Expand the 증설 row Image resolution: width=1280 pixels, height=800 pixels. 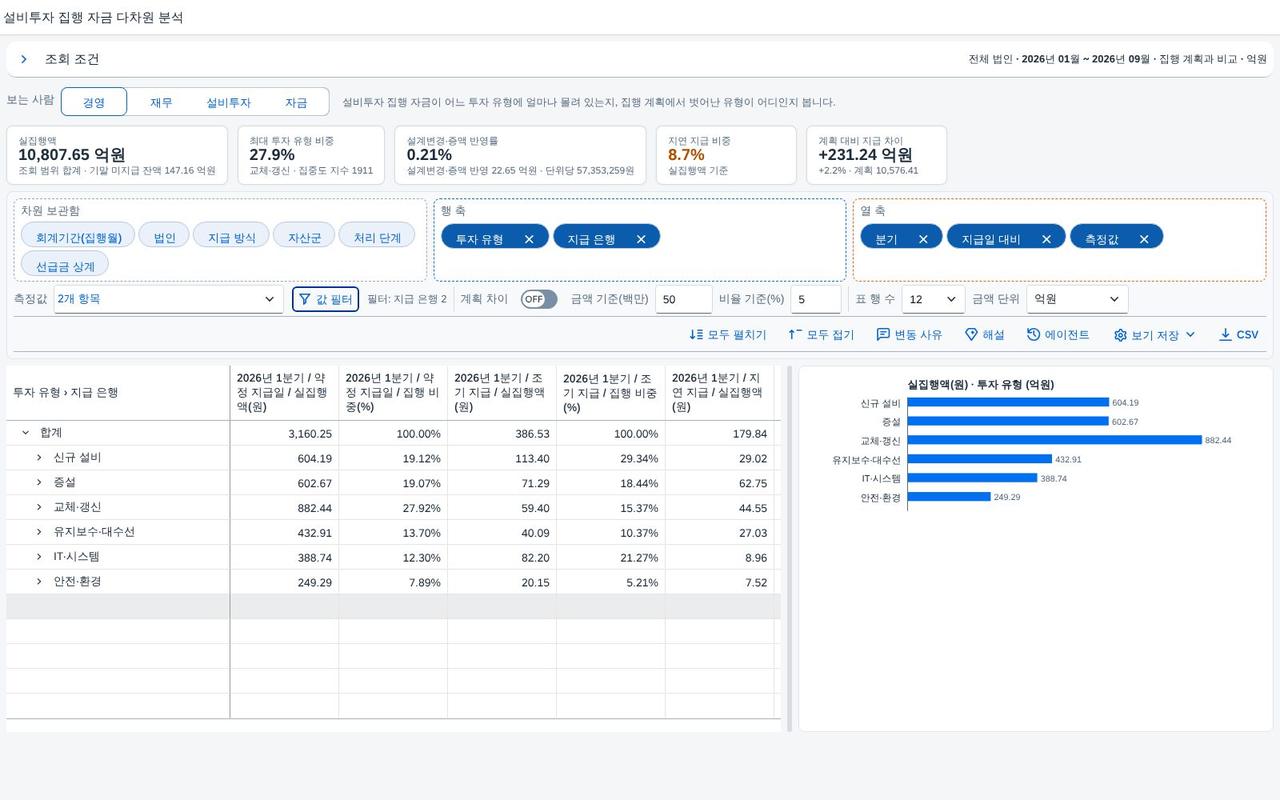click(39, 482)
